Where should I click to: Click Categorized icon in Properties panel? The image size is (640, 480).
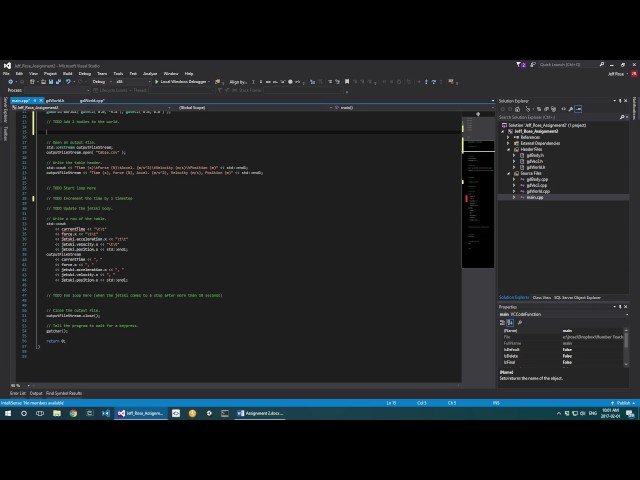502,323
